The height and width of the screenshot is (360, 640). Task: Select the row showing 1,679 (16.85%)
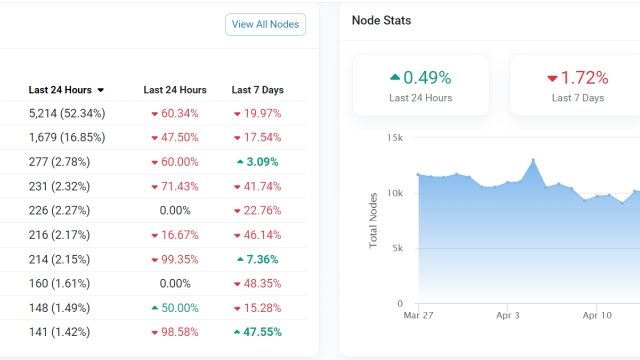(x=153, y=138)
